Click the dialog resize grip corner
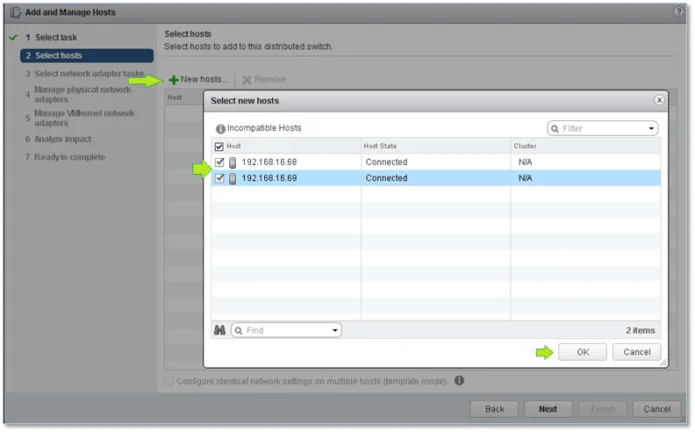Viewport: 695px width, 432px height. pos(663,363)
